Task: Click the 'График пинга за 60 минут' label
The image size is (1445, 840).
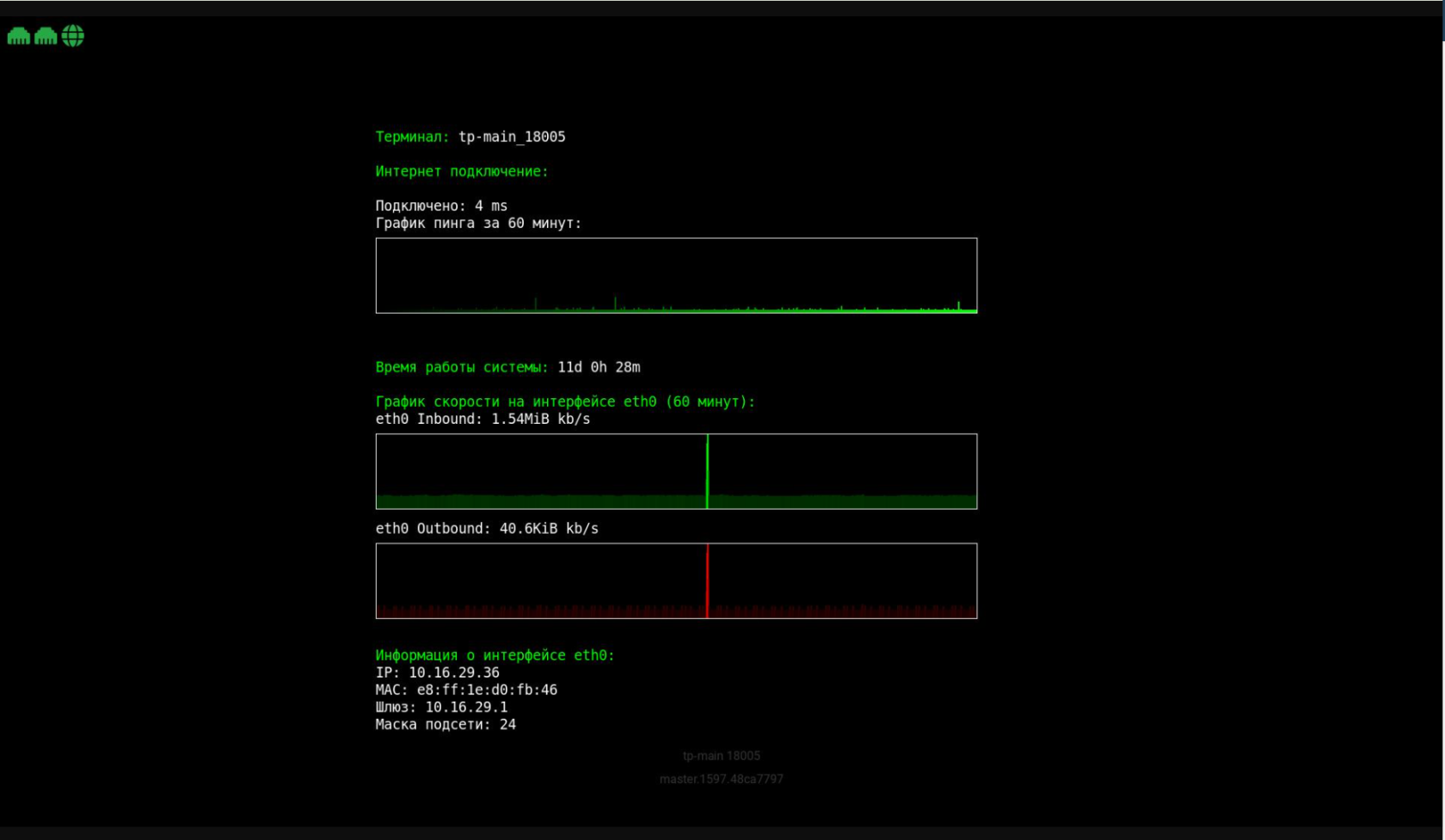Action: click(478, 223)
